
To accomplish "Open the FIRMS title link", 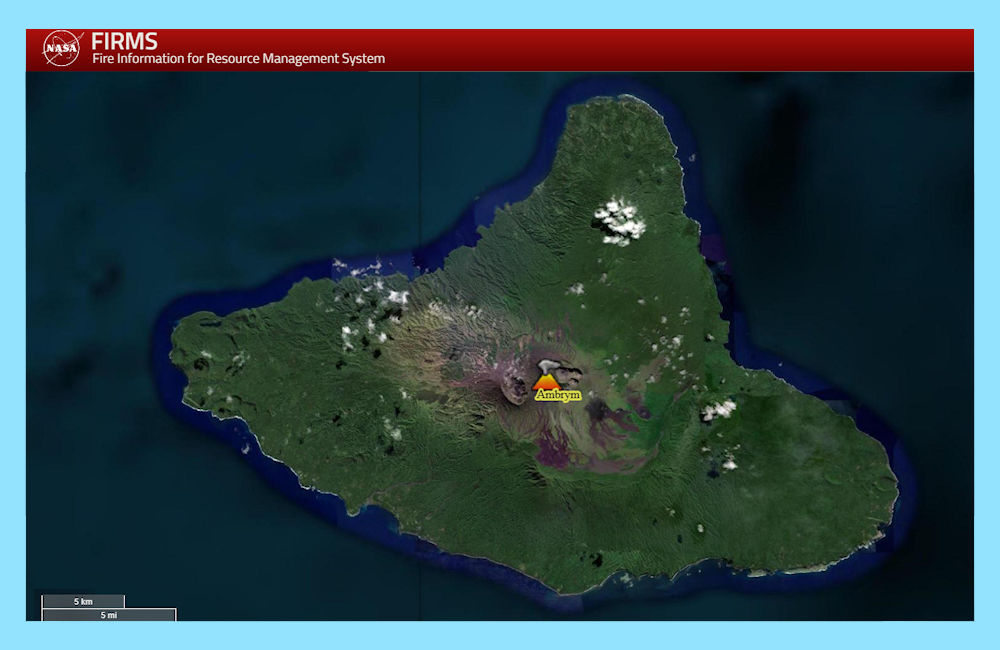I will pyautogui.click(x=124, y=41).
